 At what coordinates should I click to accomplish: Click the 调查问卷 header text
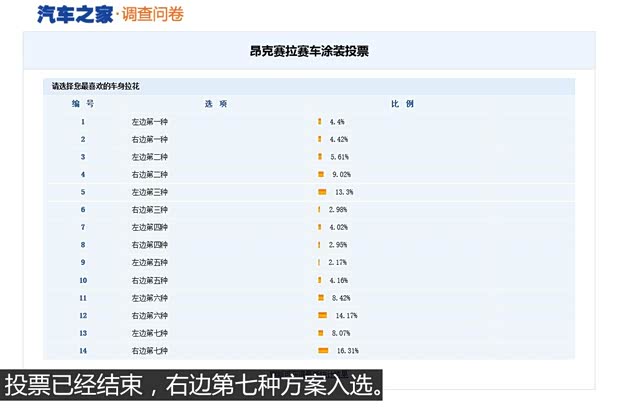(x=153, y=15)
